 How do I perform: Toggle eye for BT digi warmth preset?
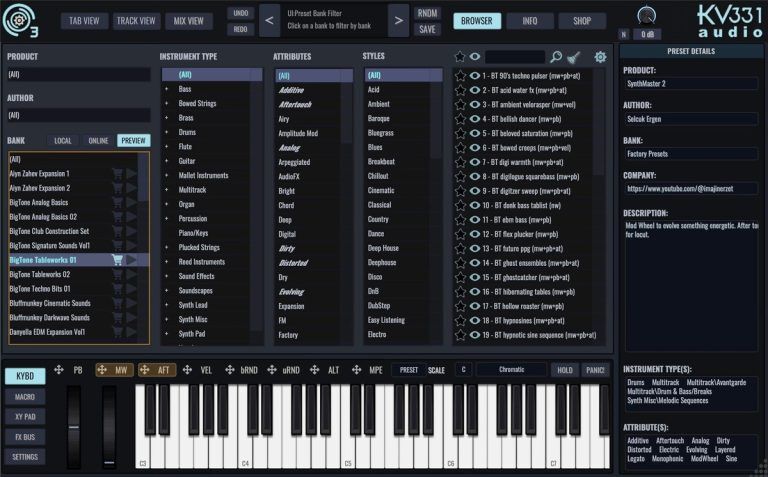click(475, 162)
